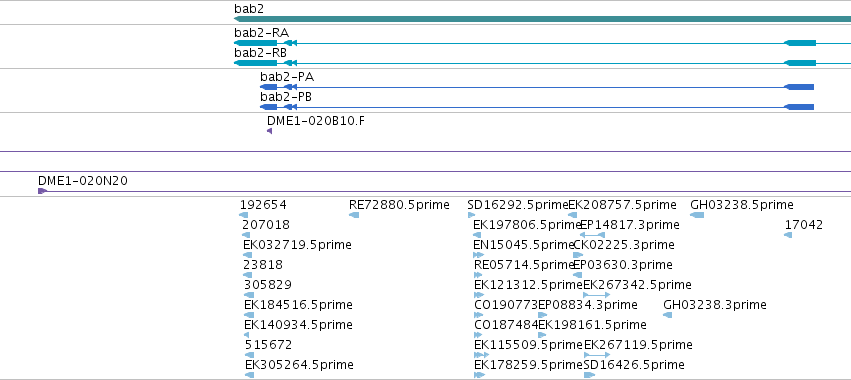Select the 192654 feature arrow
This screenshot has width=851, height=380.
click(x=244, y=215)
